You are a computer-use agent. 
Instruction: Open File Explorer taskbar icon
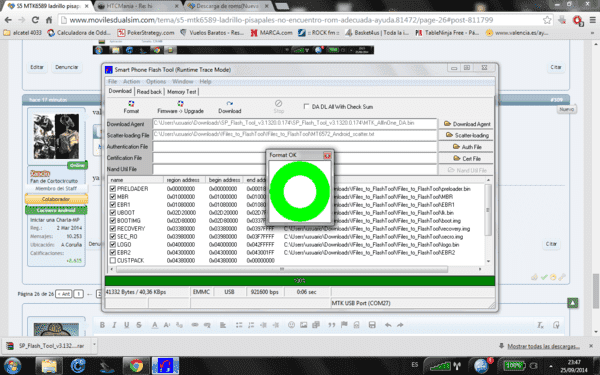[49, 366]
